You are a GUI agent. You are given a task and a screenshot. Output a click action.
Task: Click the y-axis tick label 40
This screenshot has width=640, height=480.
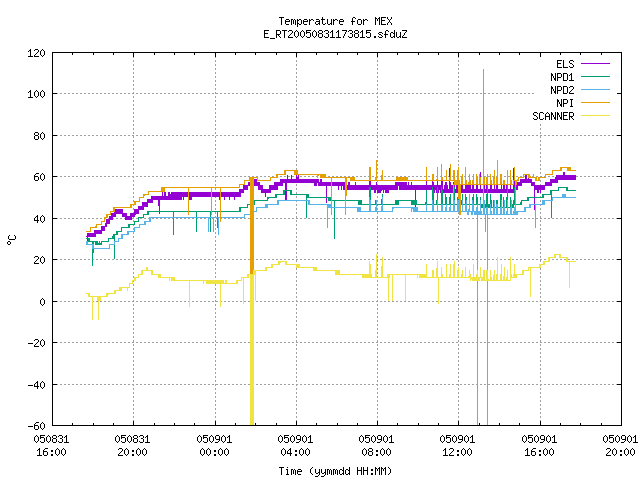(x=39, y=219)
